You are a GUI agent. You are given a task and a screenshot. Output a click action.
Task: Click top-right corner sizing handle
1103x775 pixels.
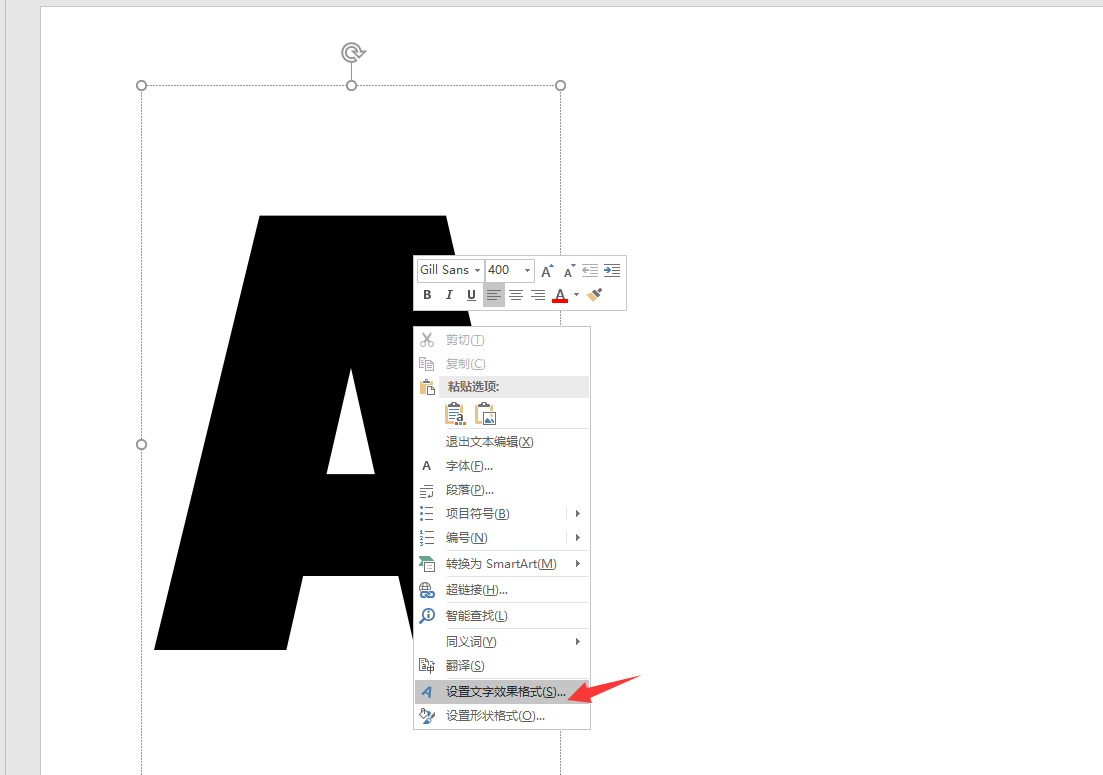click(561, 86)
